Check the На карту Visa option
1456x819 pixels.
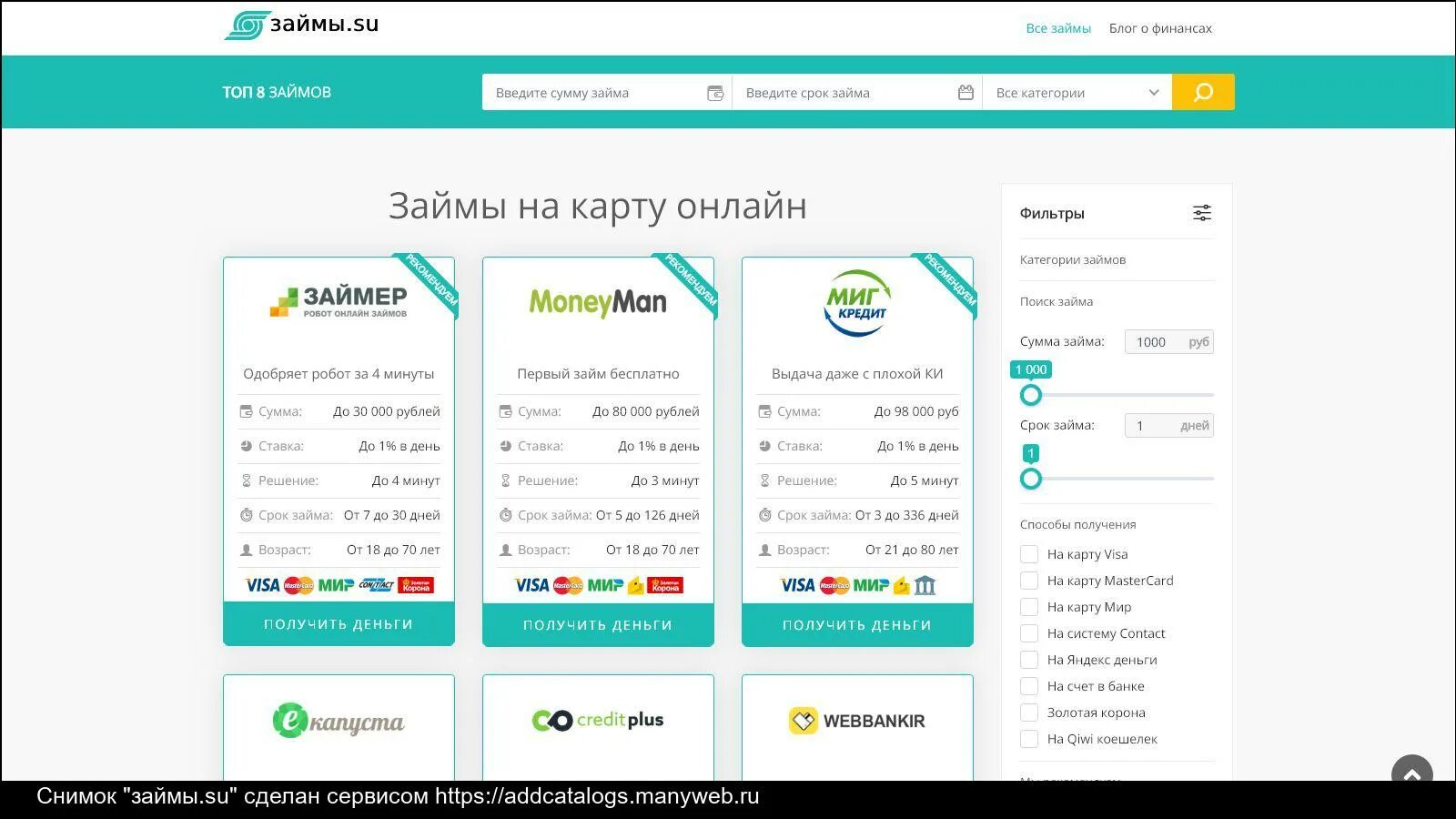pyautogui.click(x=1029, y=554)
